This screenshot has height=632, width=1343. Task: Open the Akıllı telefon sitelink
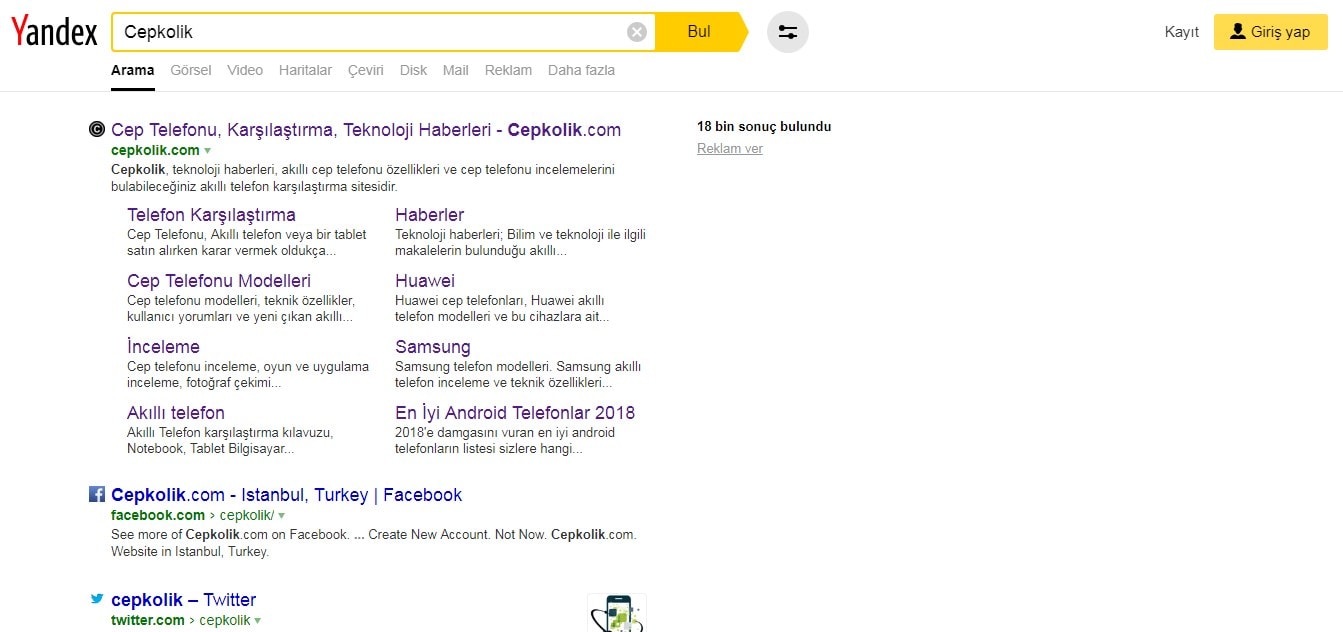(176, 413)
